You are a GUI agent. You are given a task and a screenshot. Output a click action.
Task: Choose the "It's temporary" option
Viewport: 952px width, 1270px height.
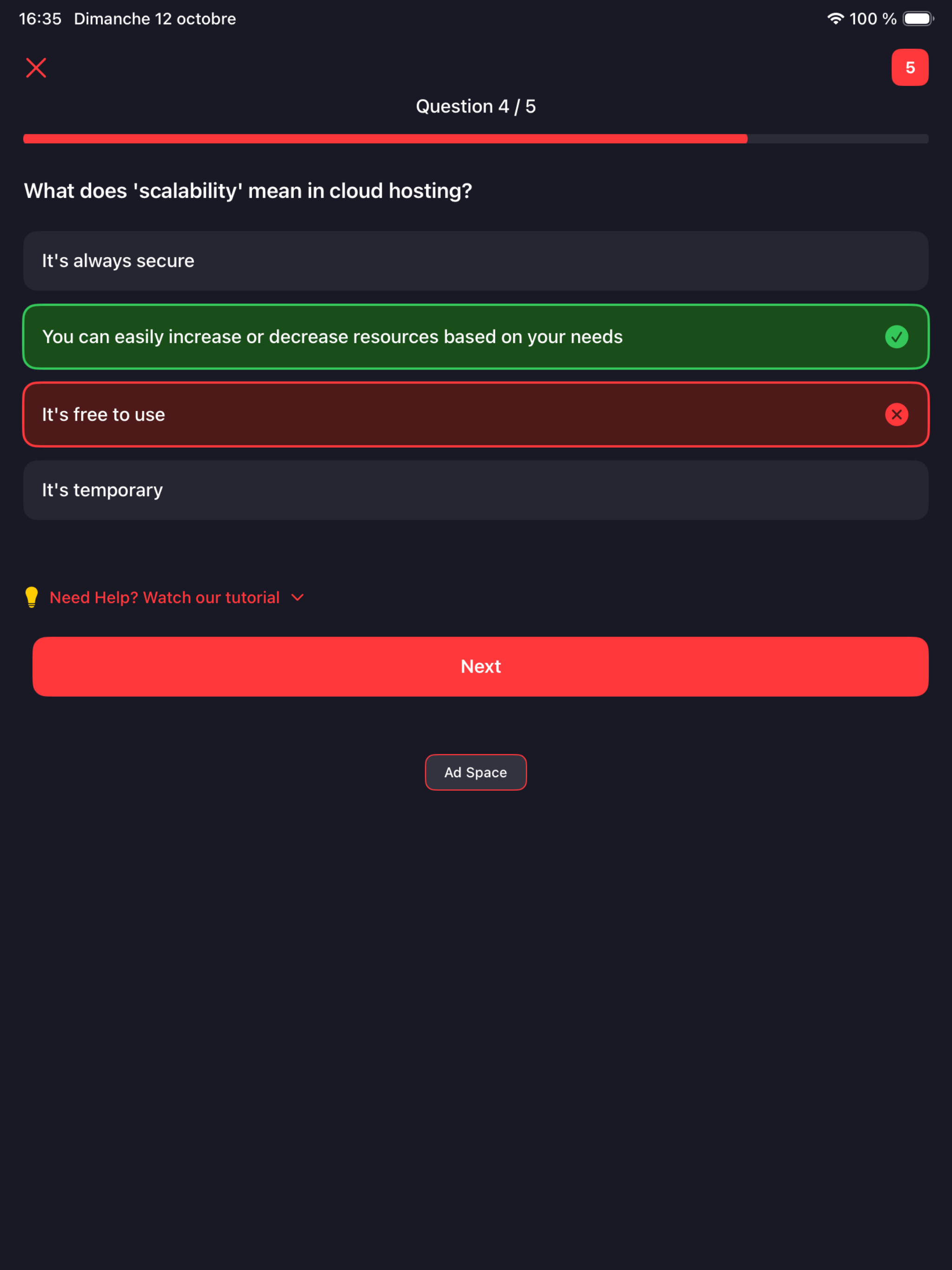tap(476, 490)
